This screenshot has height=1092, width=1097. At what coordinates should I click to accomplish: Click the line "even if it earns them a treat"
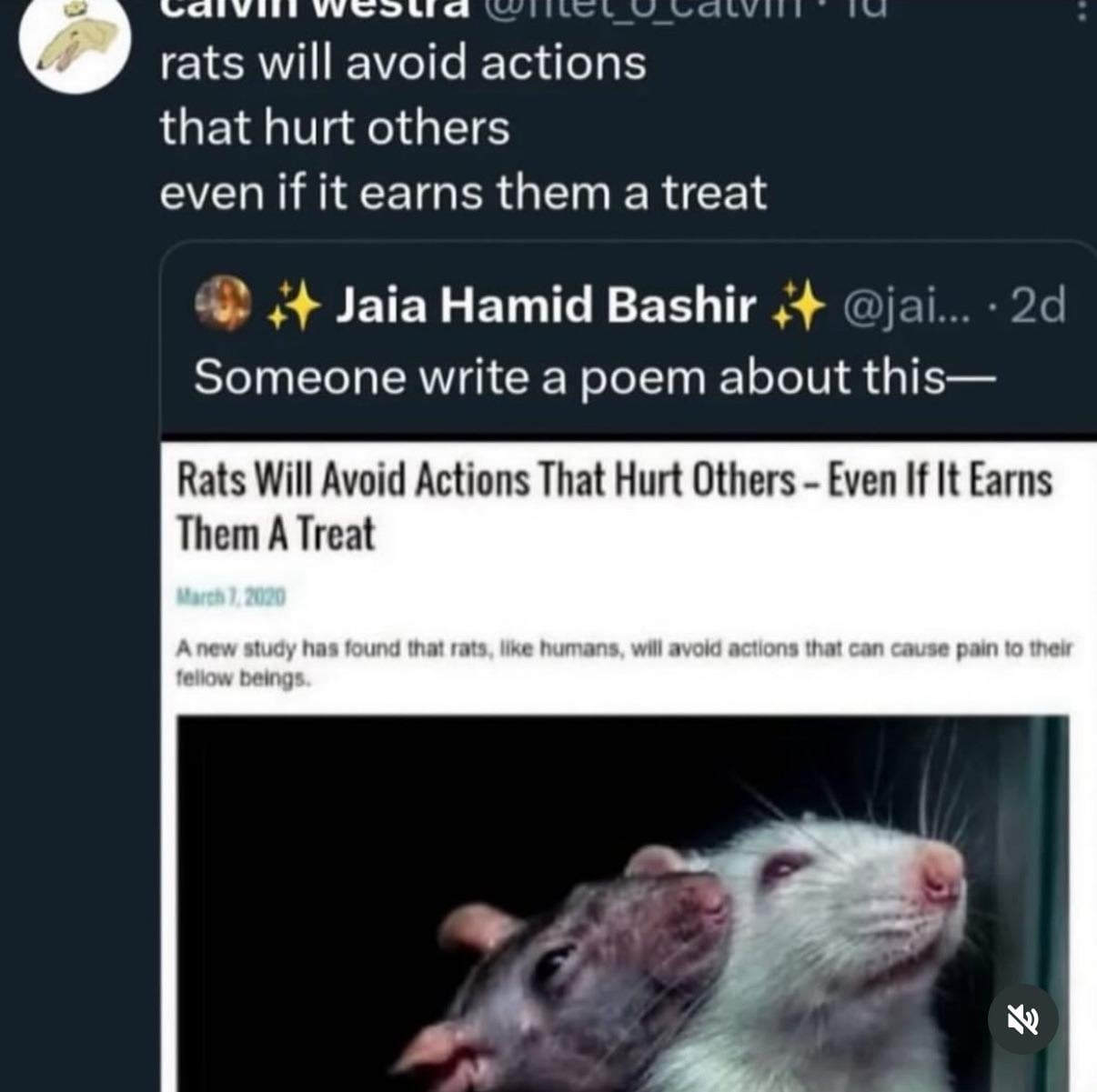(463, 193)
